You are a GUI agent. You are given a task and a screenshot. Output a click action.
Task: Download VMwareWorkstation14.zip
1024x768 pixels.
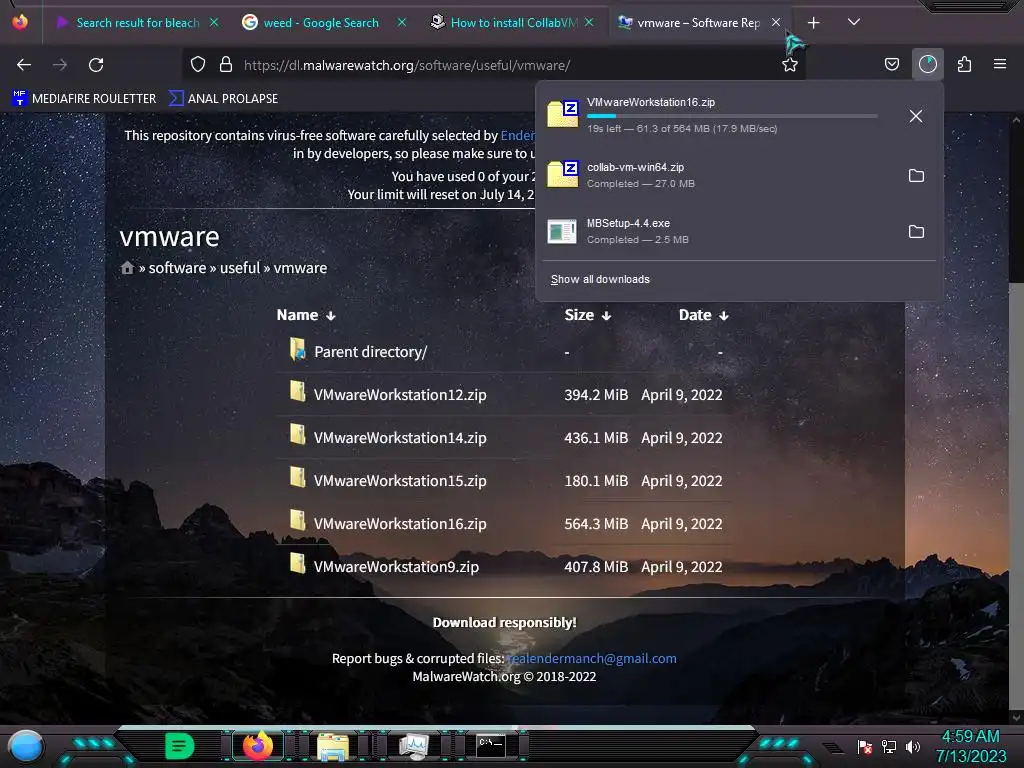[400, 438]
